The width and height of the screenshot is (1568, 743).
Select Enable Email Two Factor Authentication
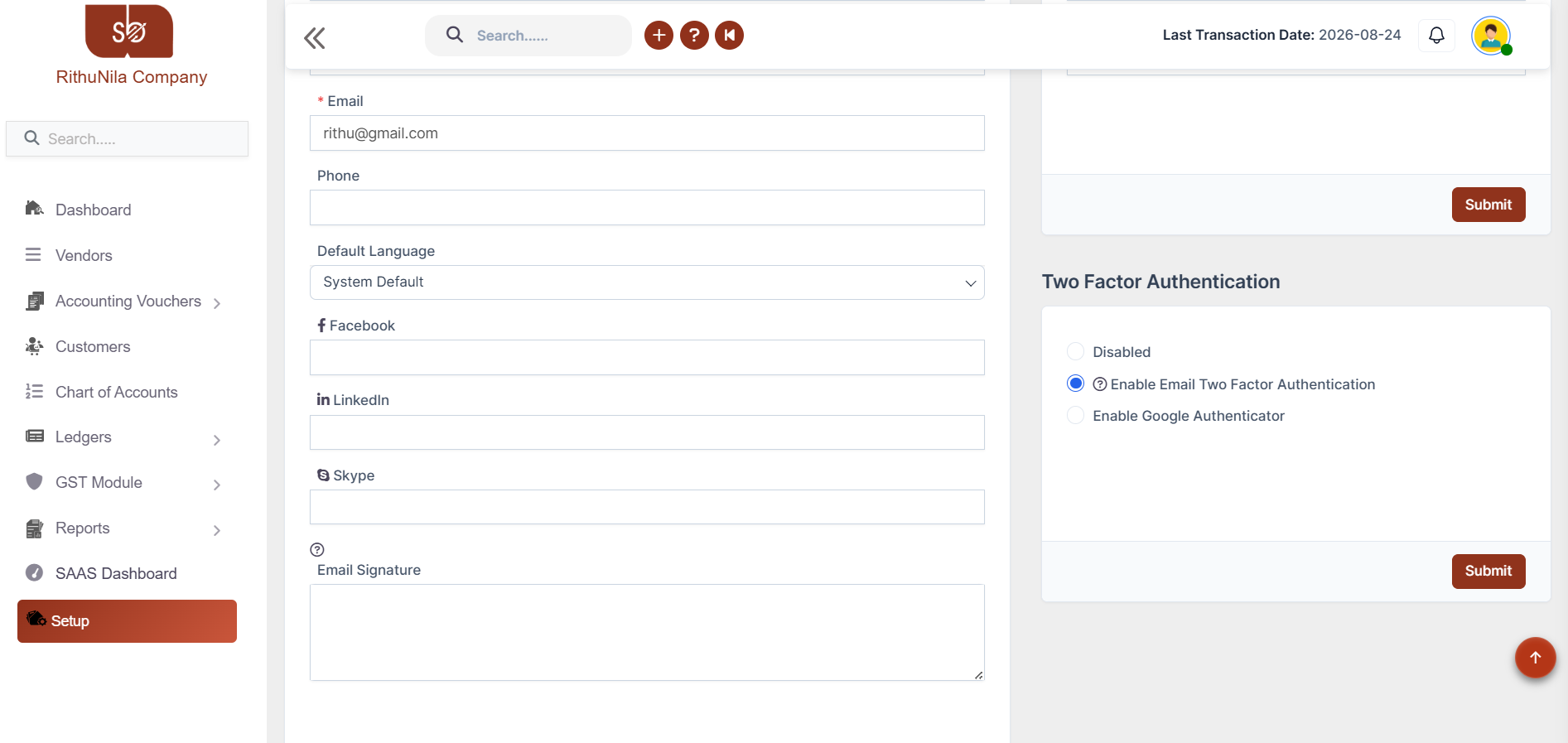(x=1075, y=384)
